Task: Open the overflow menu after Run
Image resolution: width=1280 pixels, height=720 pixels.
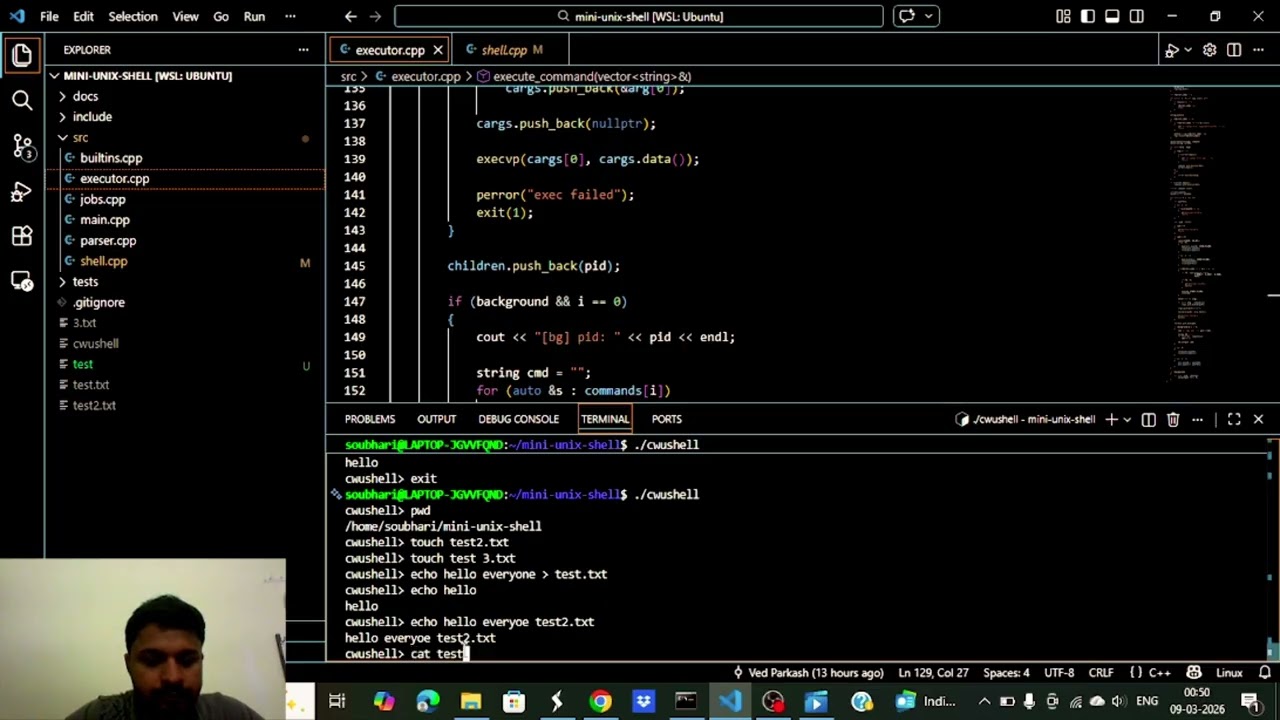Action: pyautogui.click(x=290, y=16)
